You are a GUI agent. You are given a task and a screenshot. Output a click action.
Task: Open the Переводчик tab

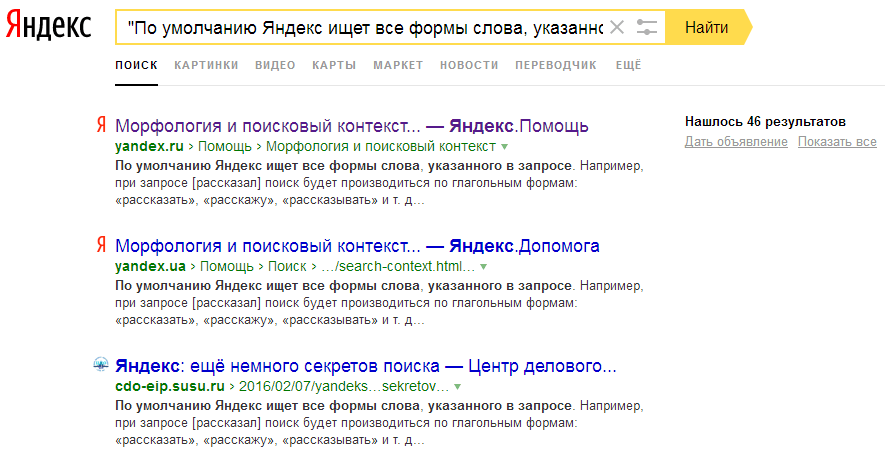tap(555, 65)
